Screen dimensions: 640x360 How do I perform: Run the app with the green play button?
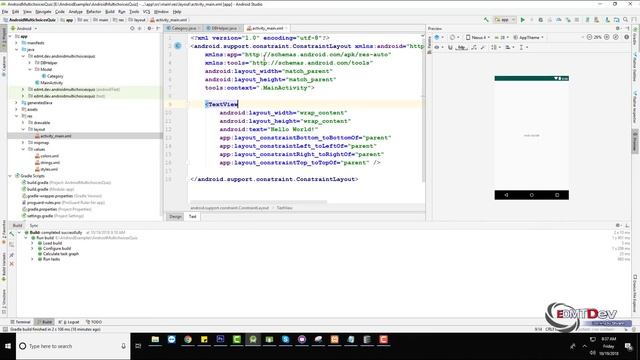point(522,20)
